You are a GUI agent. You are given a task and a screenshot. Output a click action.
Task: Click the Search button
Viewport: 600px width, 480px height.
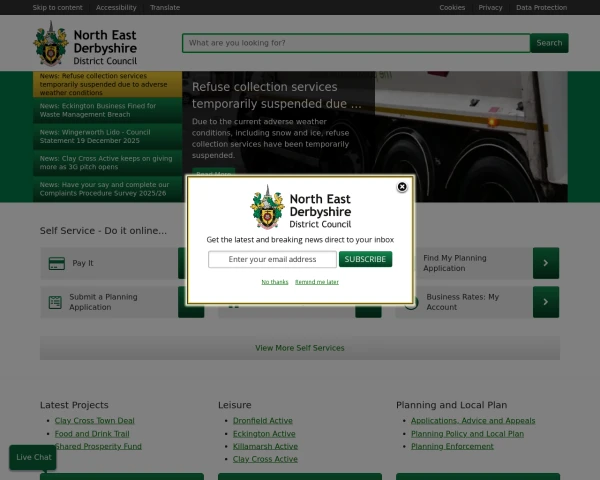pyautogui.click(x=549, y=43)
